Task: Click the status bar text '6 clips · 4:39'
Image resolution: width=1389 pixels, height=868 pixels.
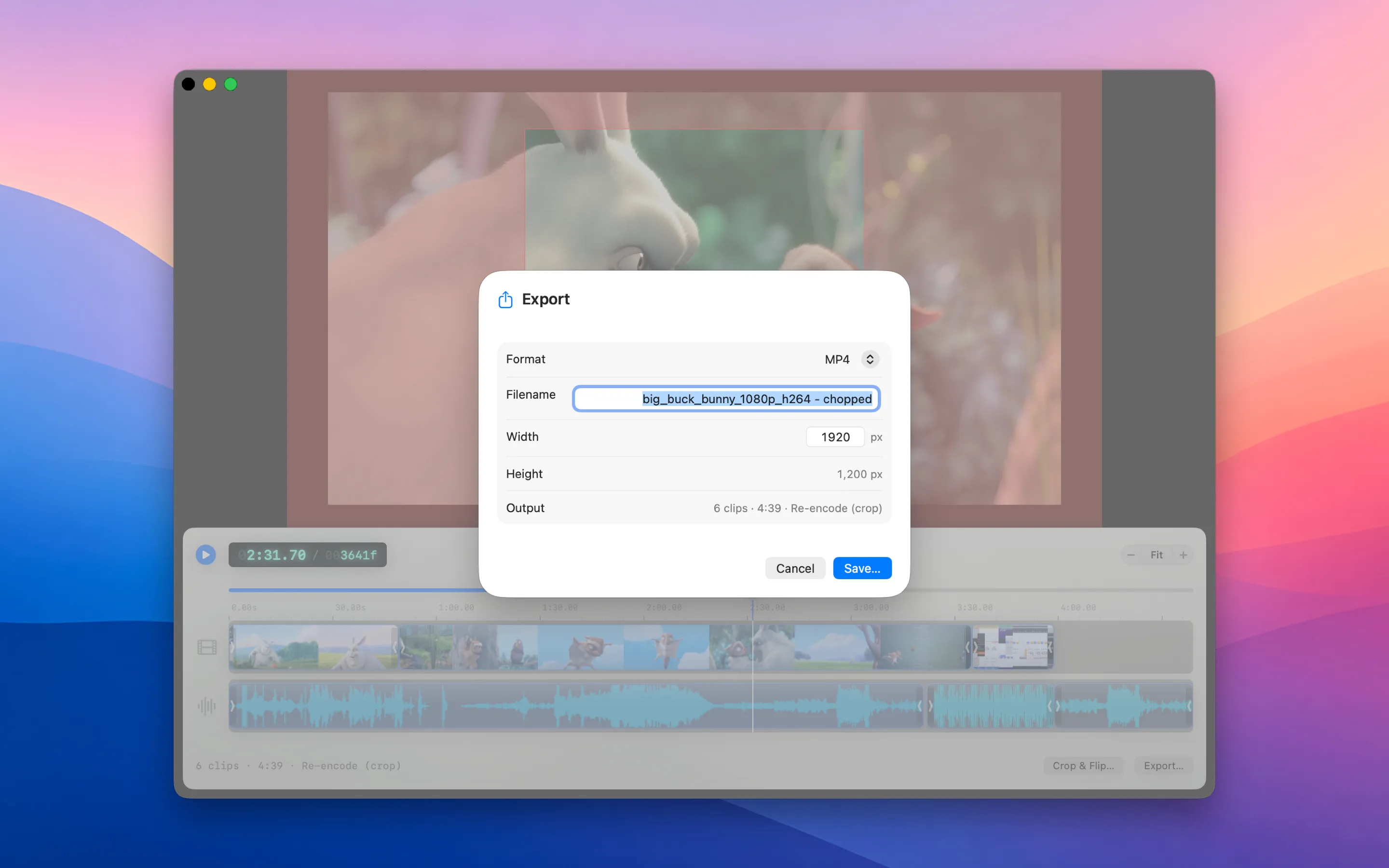Action: 239,765
